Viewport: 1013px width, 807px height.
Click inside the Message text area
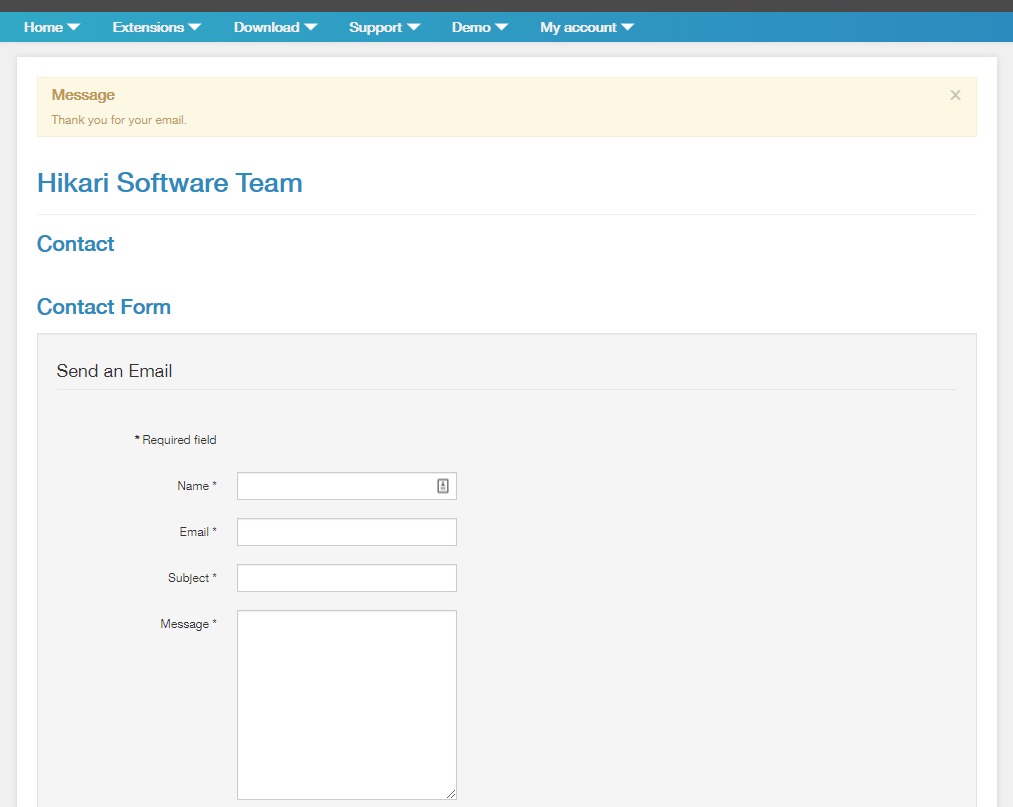[x=346, y=705]
